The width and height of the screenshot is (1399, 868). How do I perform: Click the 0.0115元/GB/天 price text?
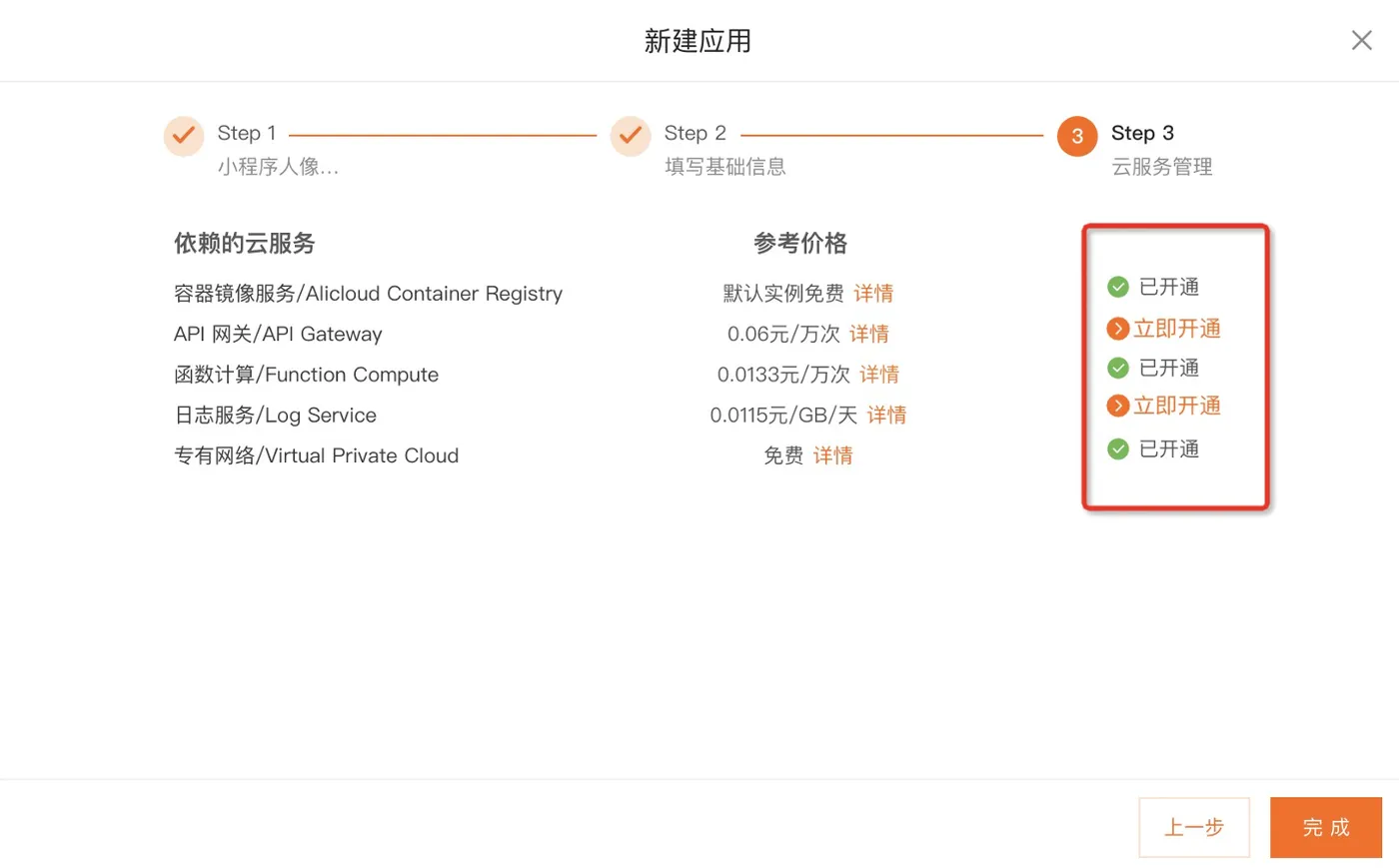pyautogui.click(x=783, y=415)
